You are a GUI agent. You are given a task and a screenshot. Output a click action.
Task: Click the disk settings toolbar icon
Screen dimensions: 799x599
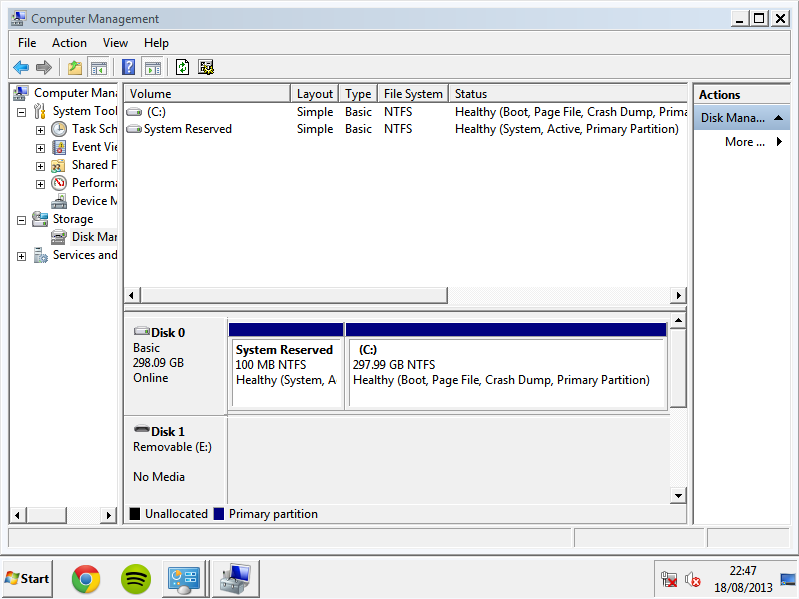tap(206, 67)
